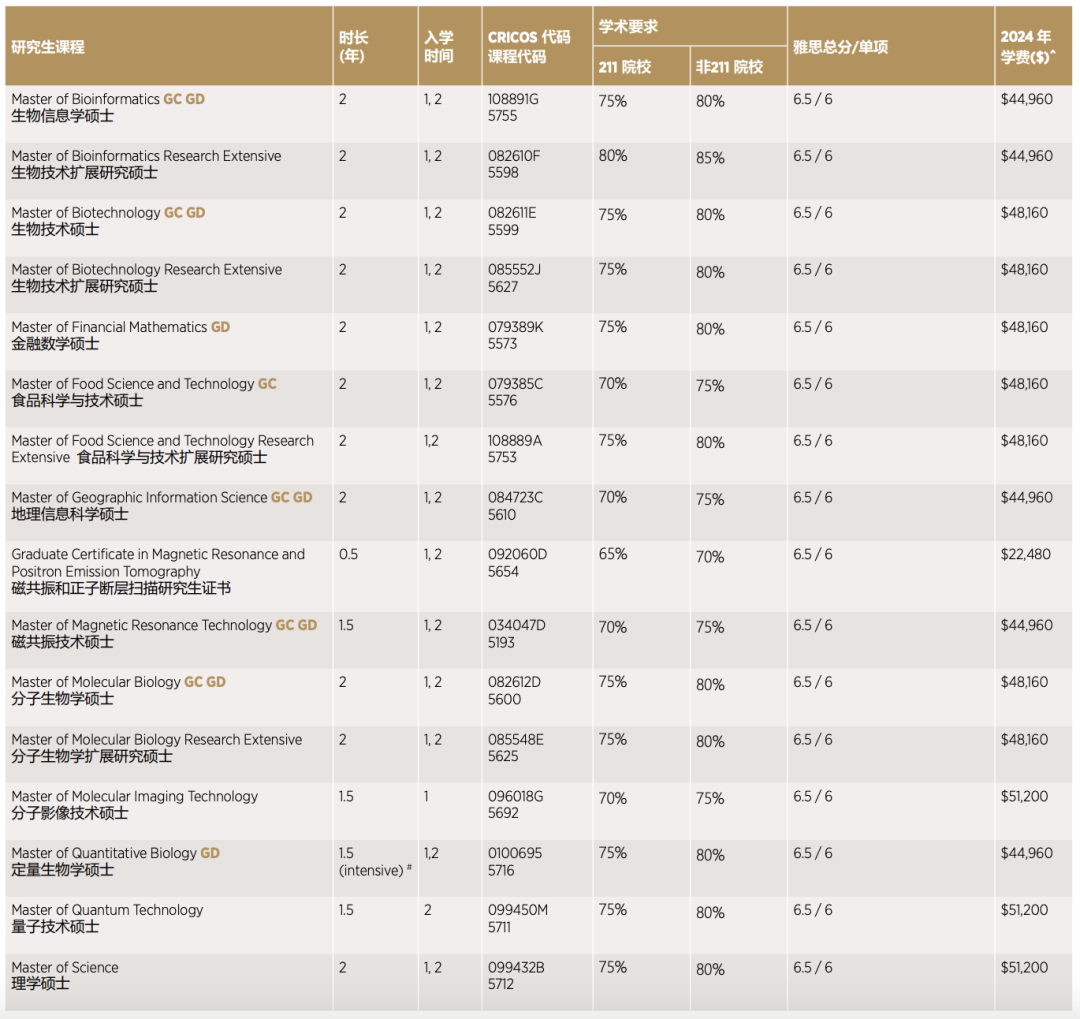Select Master of Financial Mathematics GD

pyautogui.click(x=121, y=327)
